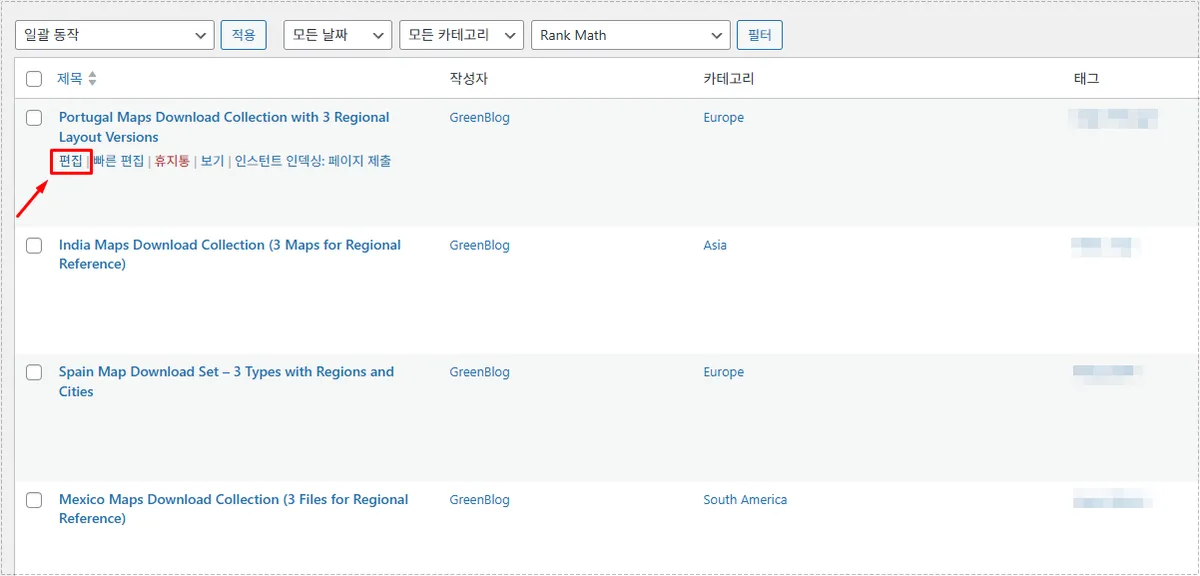1200x576 pixels.
Task: Click the 필터 filter button
Action: tap(759, 35)
